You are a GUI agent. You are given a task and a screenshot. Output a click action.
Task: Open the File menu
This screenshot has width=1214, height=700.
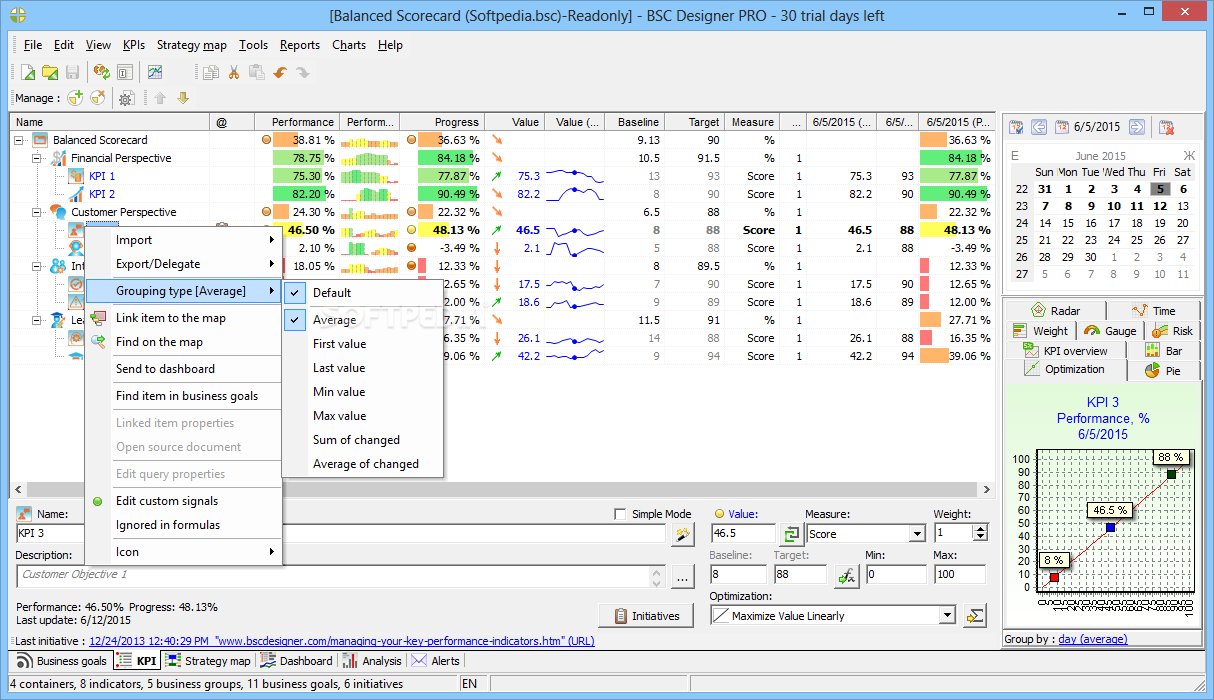pos(33,45)
